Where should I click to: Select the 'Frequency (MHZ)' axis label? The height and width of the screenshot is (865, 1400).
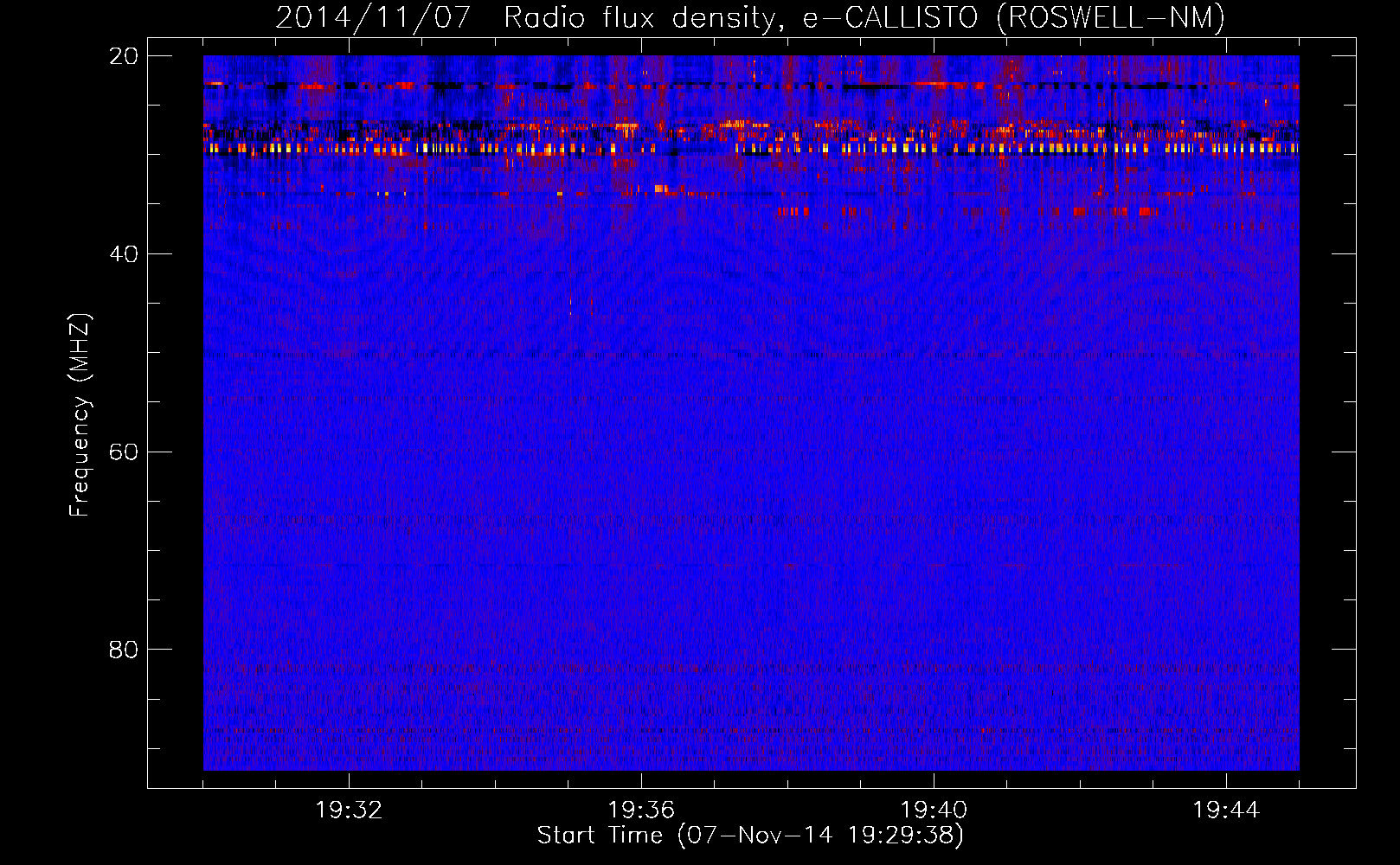[x=80, y=415]
